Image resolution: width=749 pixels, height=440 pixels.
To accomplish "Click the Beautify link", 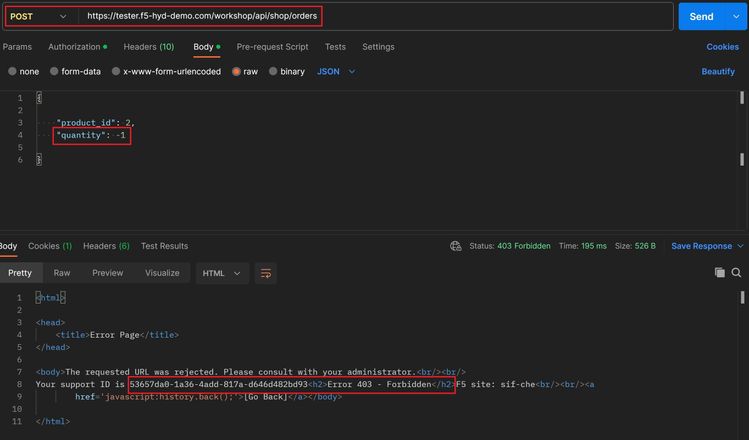I will click(x=717, y=72).
